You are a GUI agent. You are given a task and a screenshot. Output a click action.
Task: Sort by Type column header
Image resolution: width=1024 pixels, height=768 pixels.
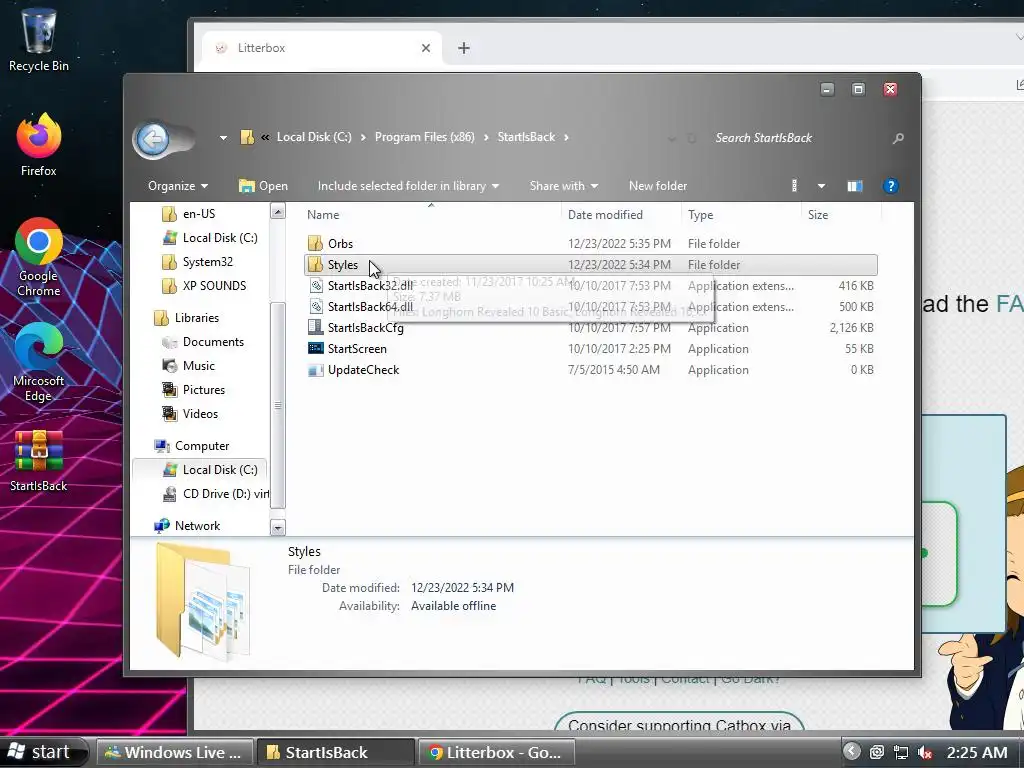pyautogui.click(x=741, y=215)
